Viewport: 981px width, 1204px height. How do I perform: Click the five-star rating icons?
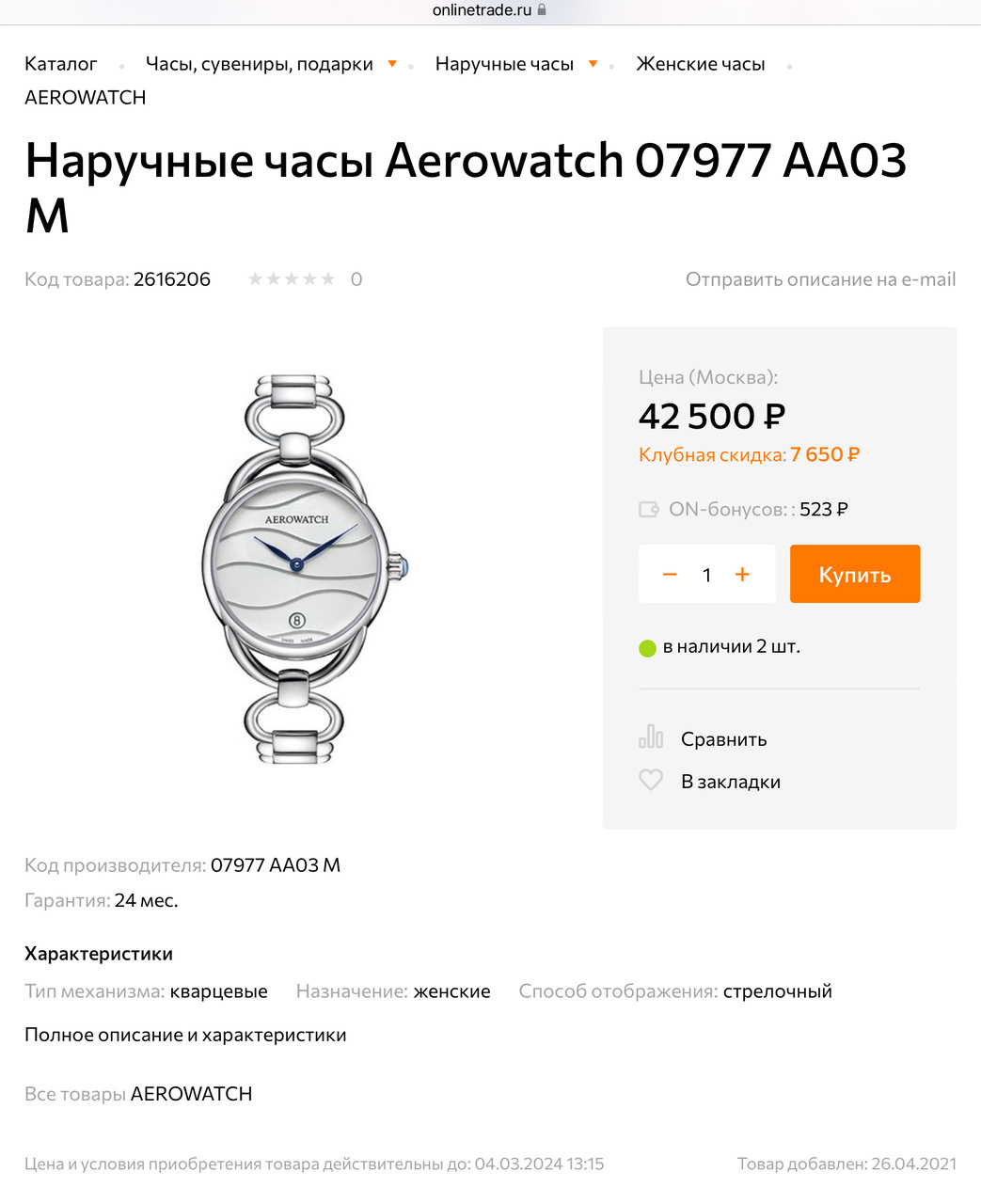[x=292, y=279]
